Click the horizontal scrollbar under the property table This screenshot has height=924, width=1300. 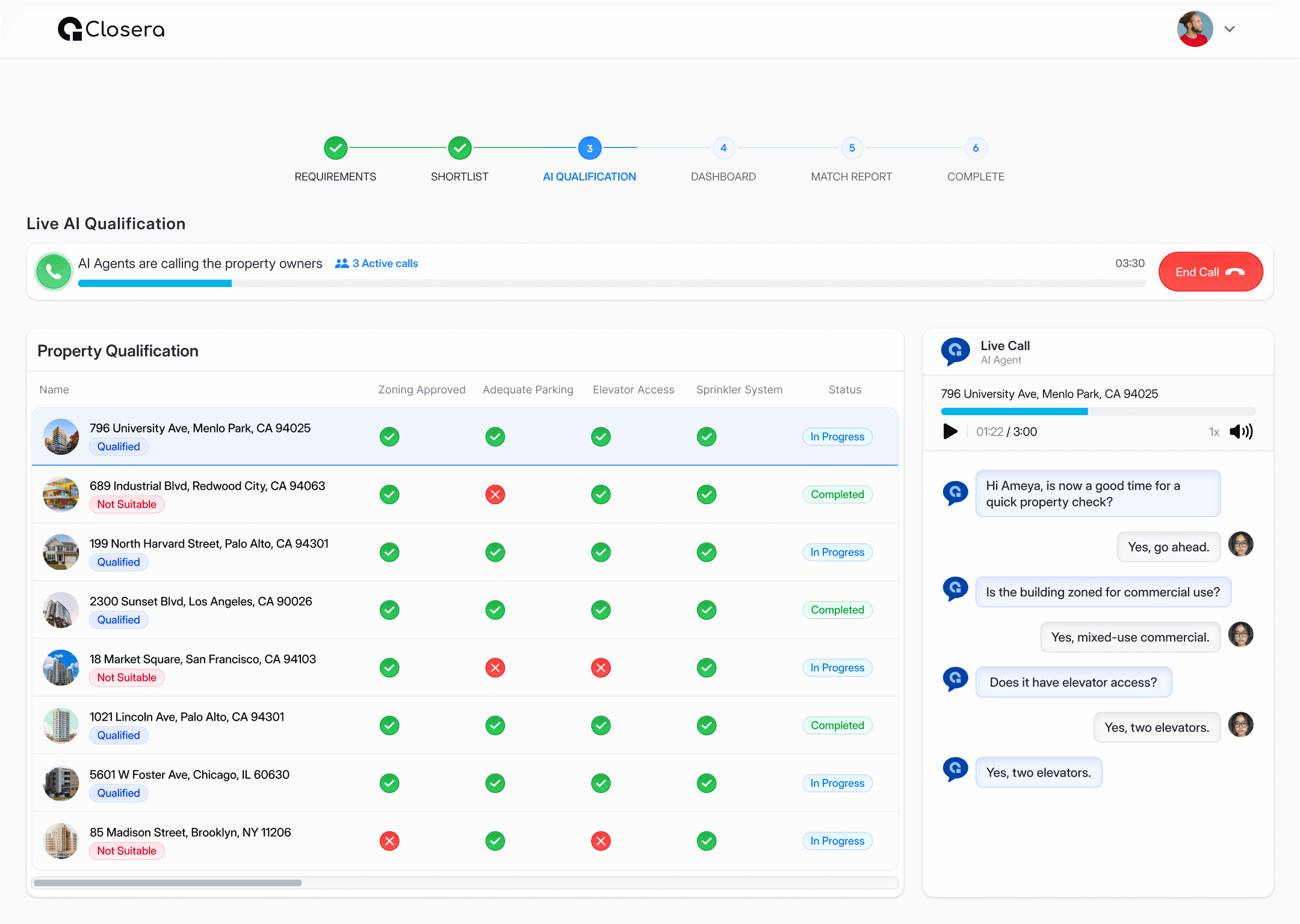pyautogui.click(x=168, y=883)
